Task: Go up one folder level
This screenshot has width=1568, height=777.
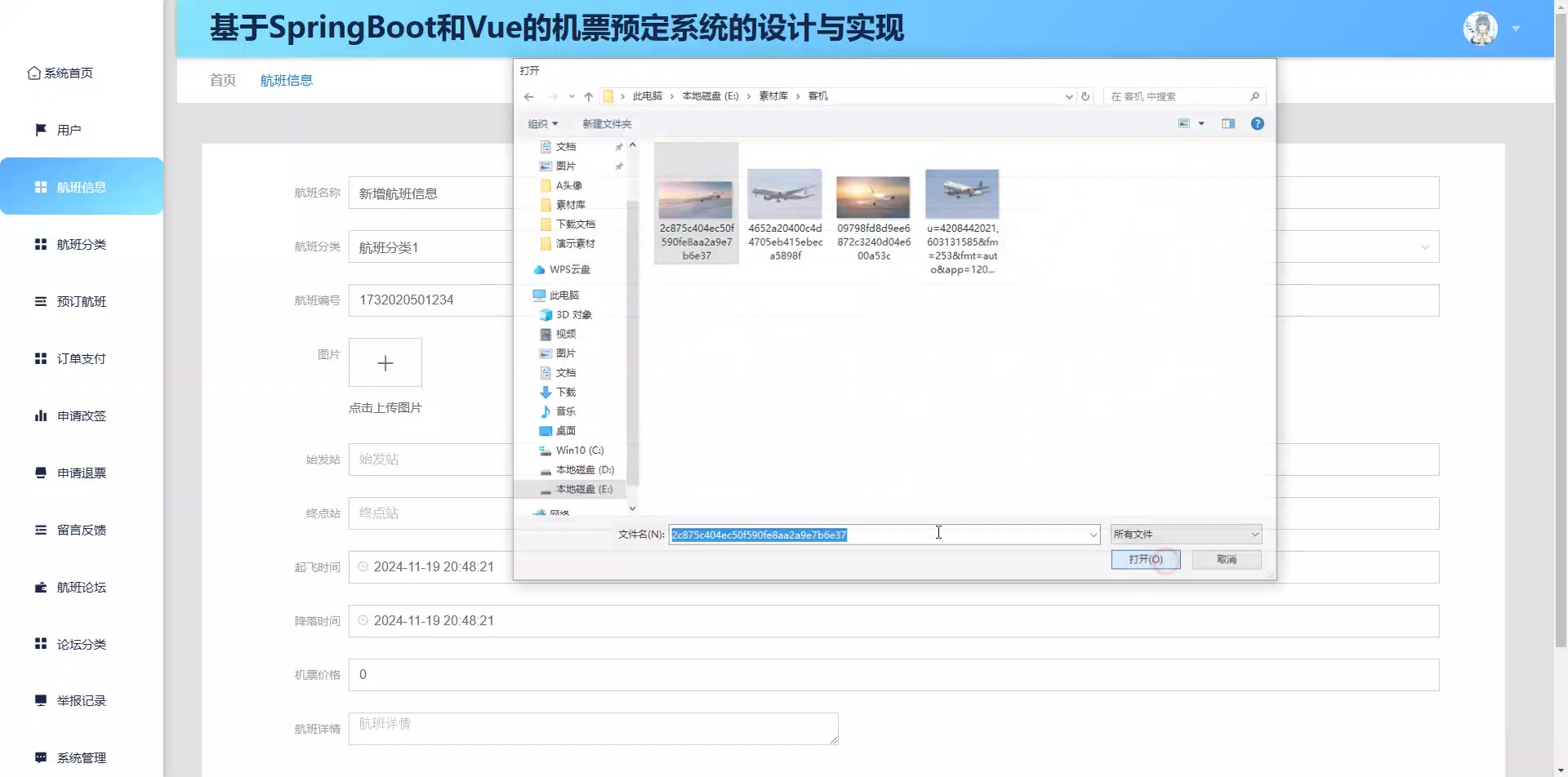Action: tap(588, 96)
